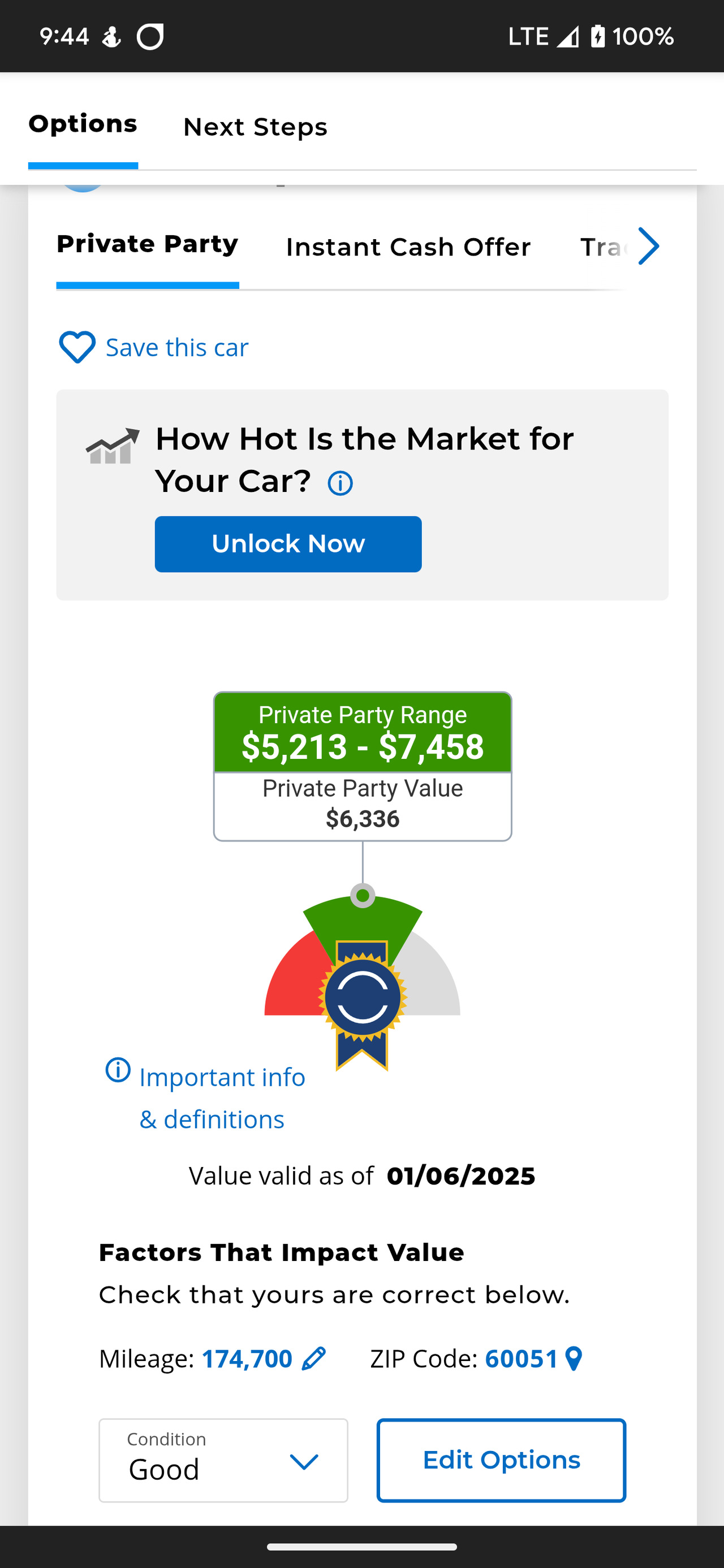Open info icon beside market heading
Viewport: 724px width, 1568px height.
click(340, 484)
